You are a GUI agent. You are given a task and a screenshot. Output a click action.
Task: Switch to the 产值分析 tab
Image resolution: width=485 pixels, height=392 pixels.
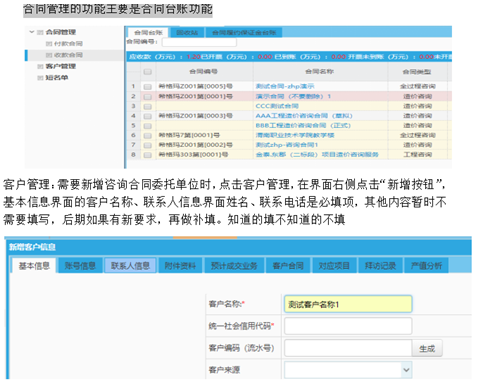pyautogui.click(x=426, y=266)
